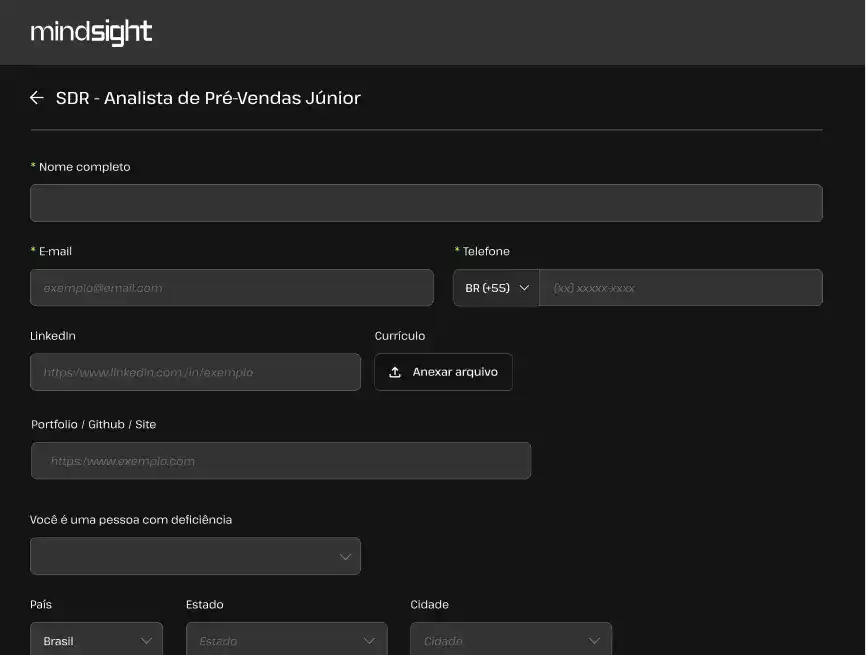Click the E-mail input field

click(x=232, y=288)
